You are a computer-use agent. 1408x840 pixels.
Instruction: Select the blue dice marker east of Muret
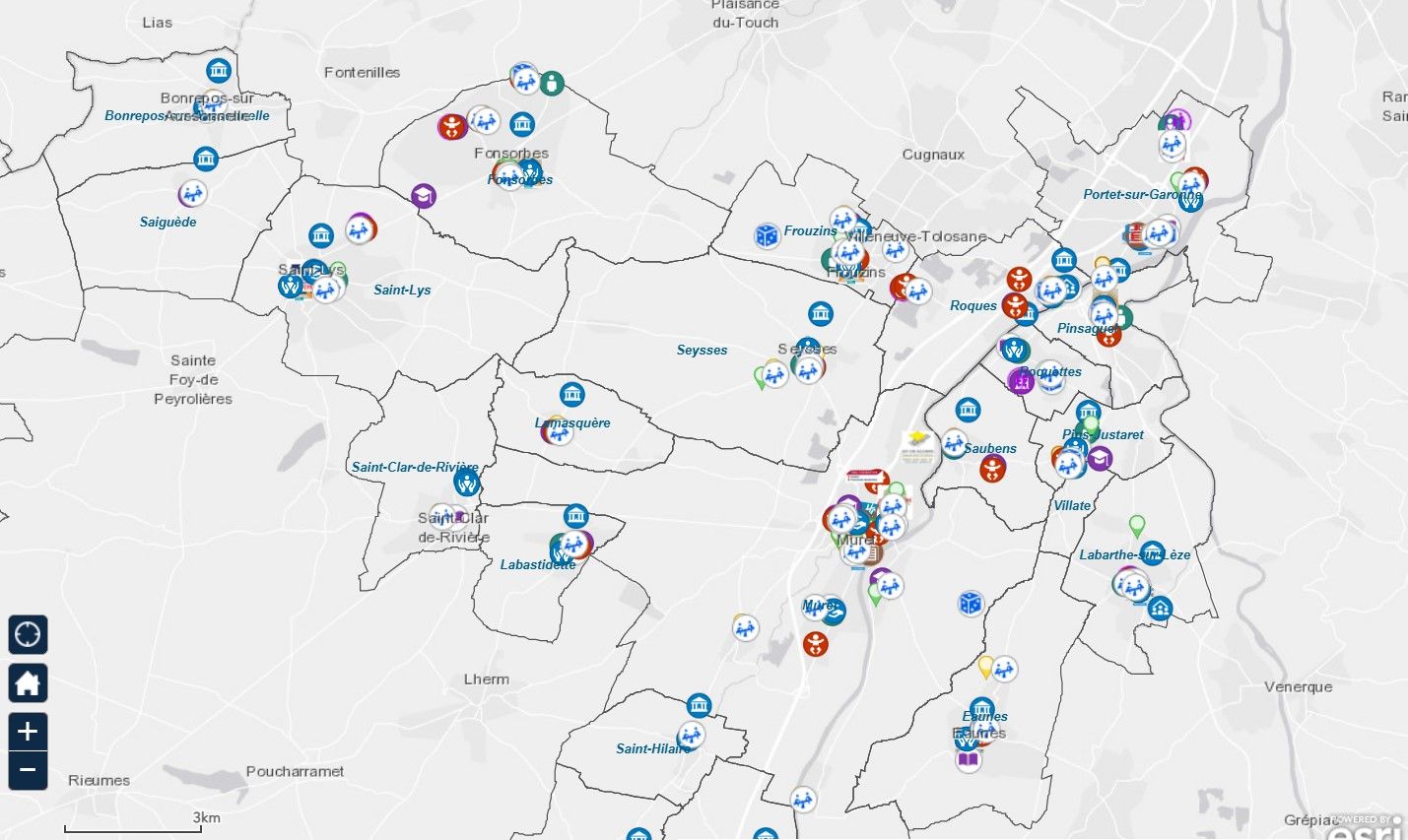(x=971, y=604)
